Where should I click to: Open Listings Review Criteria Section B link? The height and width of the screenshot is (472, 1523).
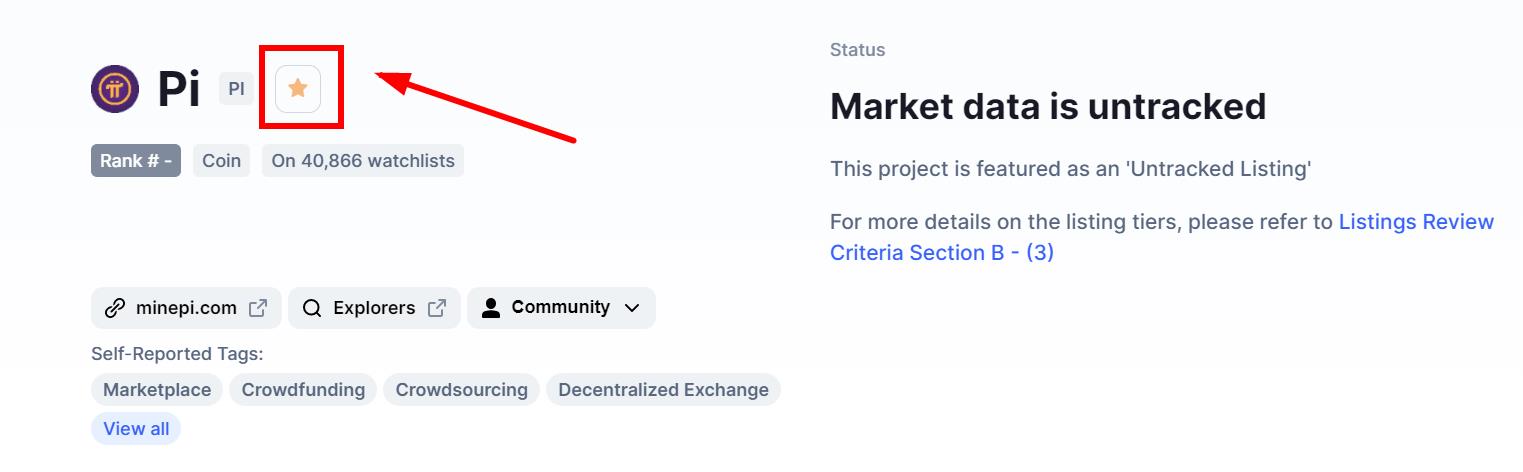pyautogui.click(x=1162, y=237)
